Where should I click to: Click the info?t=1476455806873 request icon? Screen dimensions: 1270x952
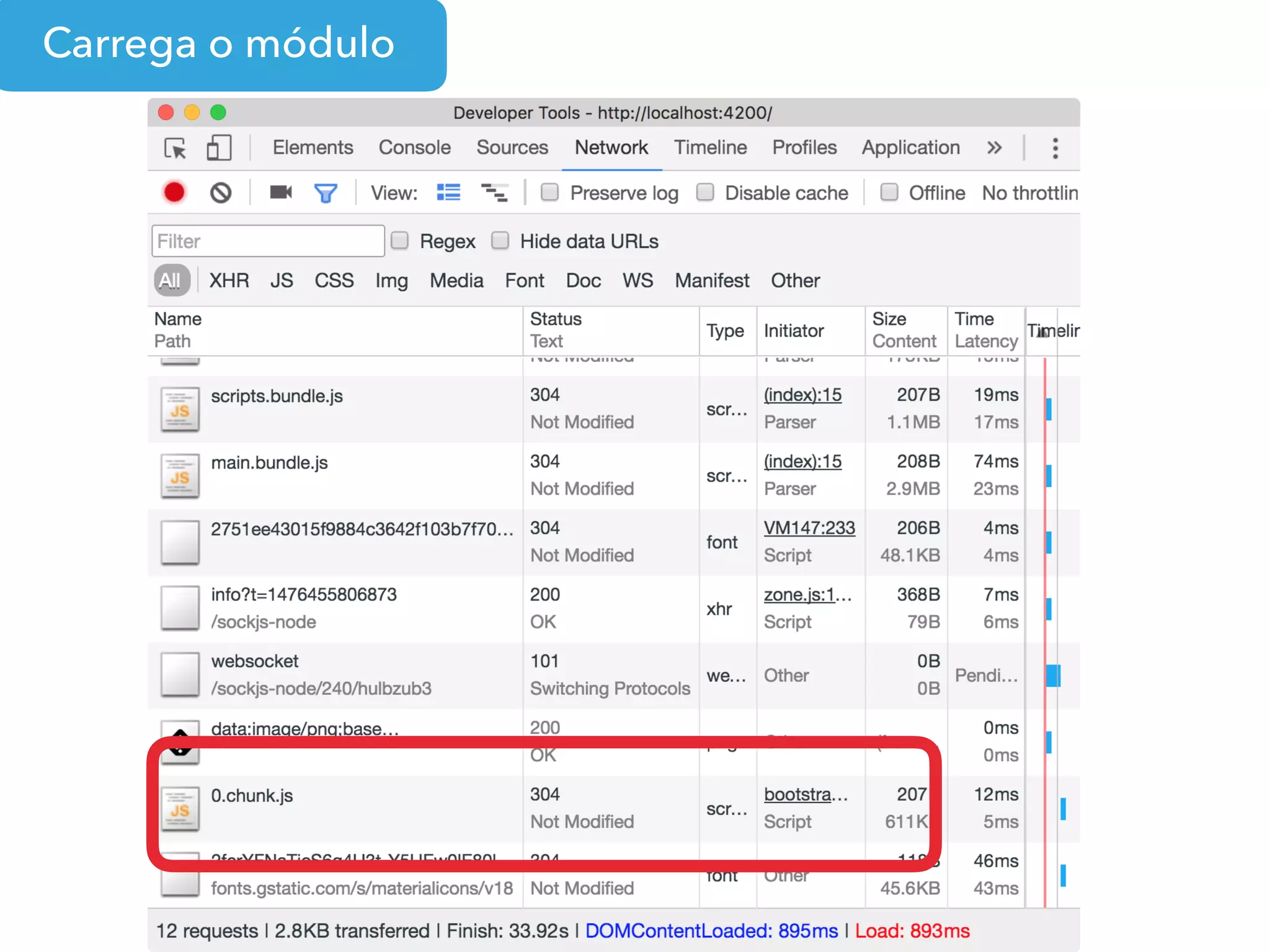tap(180, 609)
